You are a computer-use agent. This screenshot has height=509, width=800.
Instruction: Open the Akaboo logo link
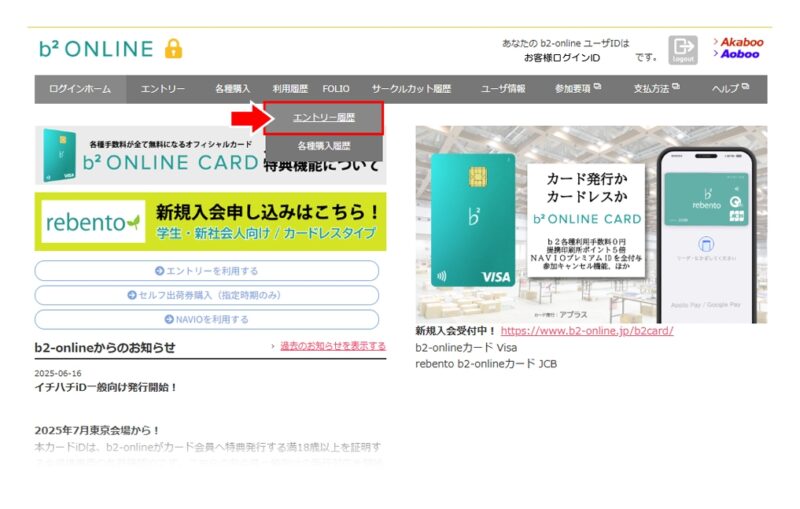pos(740,42)
